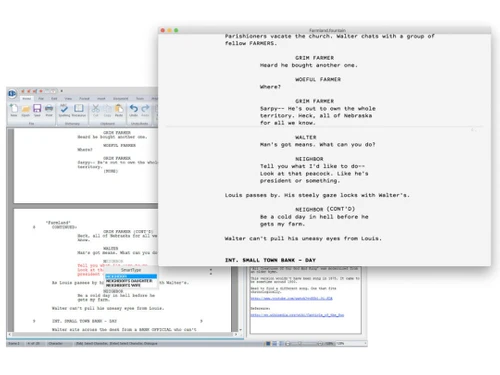The width and height of the screenshot is (500, 375).
Task: Select NEIGHBOR'S DAUGHTER in the SmartType list
Action: click(129, 281)
